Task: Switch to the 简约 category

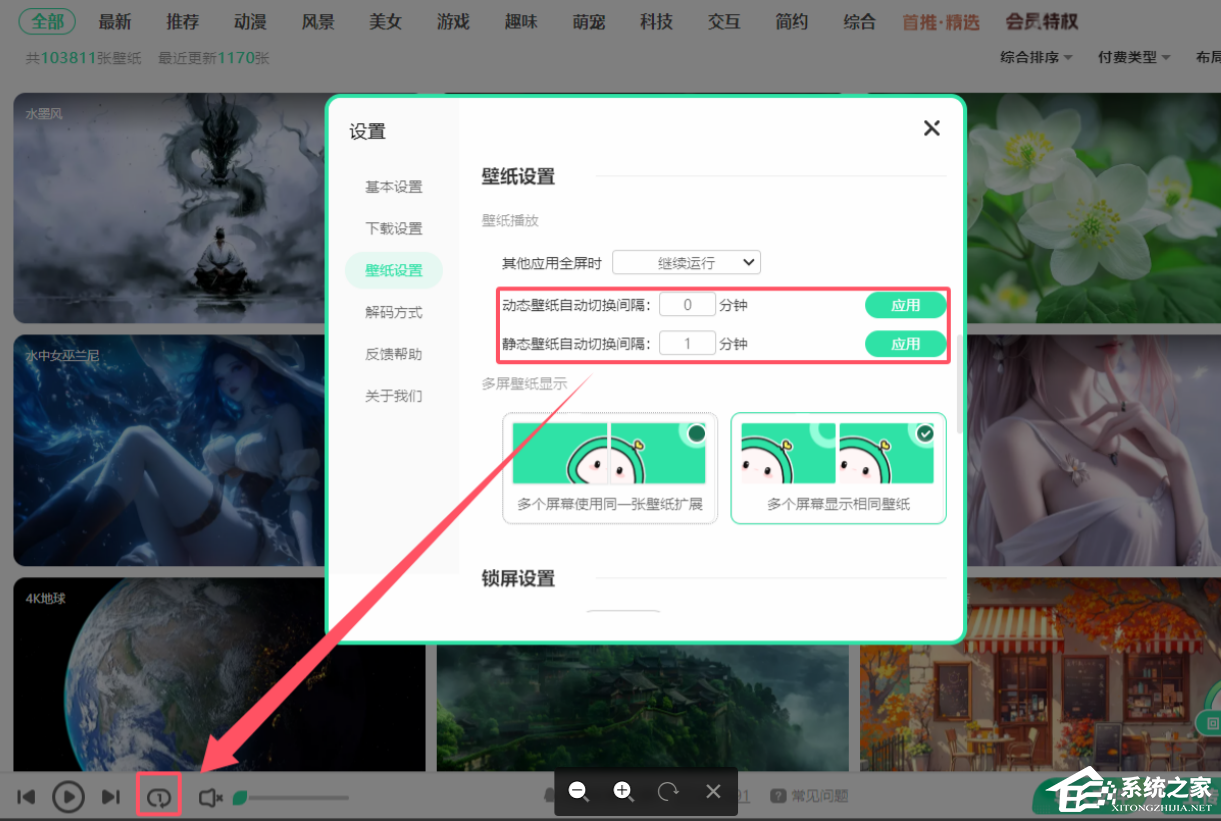Action: click(792, 22)
